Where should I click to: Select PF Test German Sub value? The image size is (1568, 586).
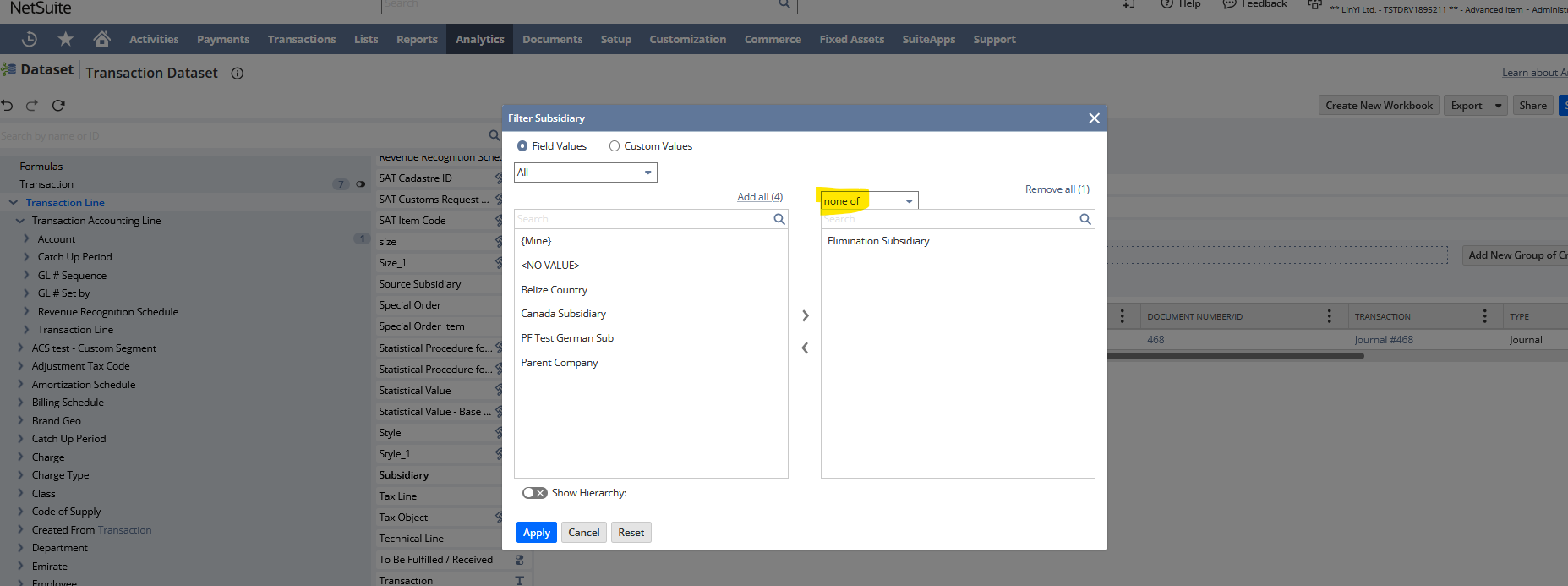[x=567, y=338]
